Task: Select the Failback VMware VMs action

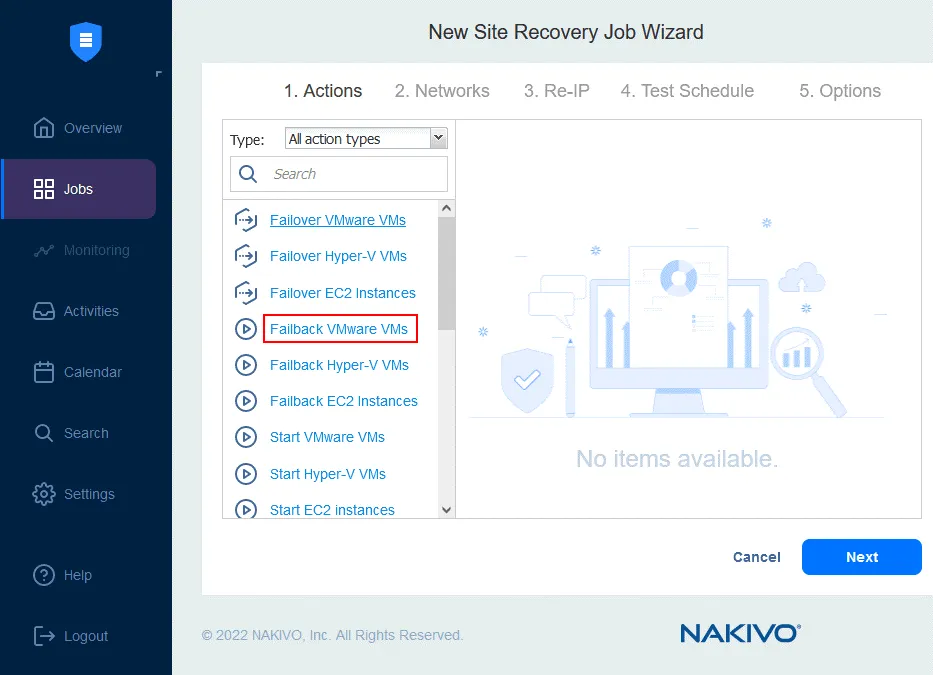Action: 338,328
